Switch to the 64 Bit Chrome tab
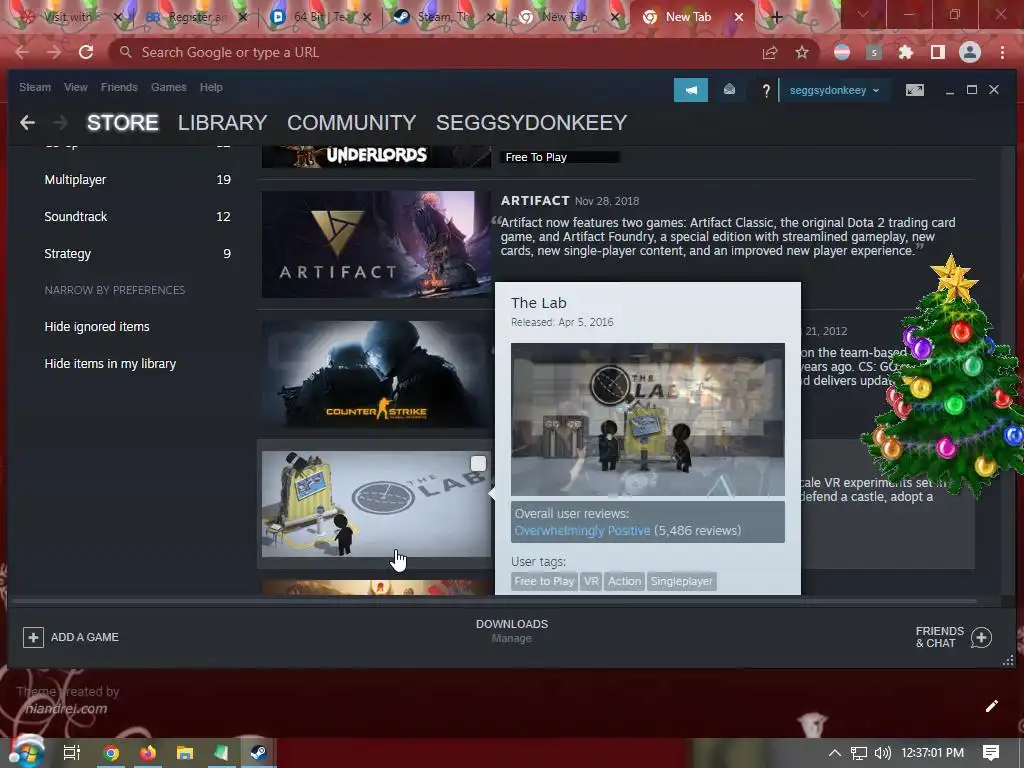Viewport: 1024px width, 768px height. 320,18
